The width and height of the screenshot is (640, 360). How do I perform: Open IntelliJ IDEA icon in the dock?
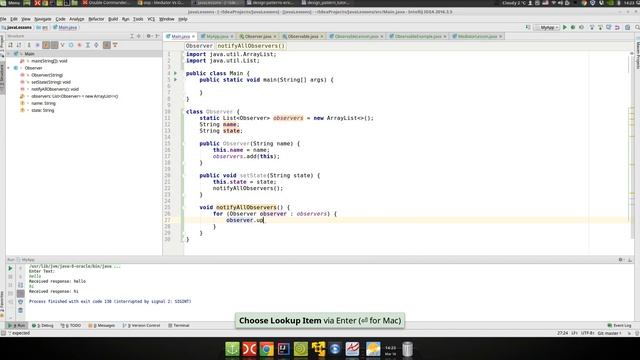pos(284,349)
